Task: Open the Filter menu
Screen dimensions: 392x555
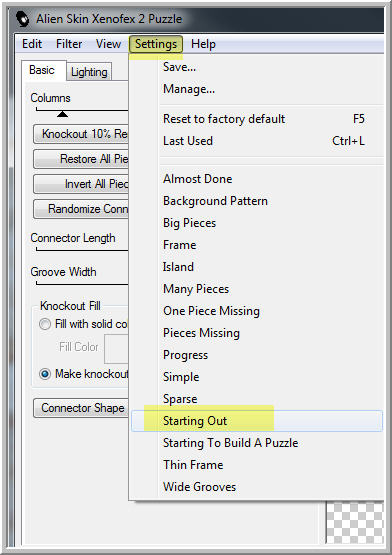Action: point(69,44)
